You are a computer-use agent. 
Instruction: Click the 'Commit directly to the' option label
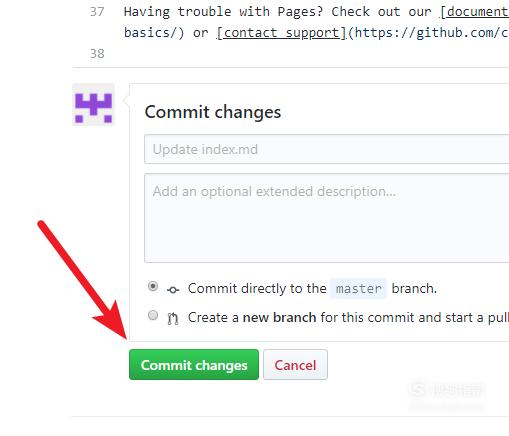point(257,288)
